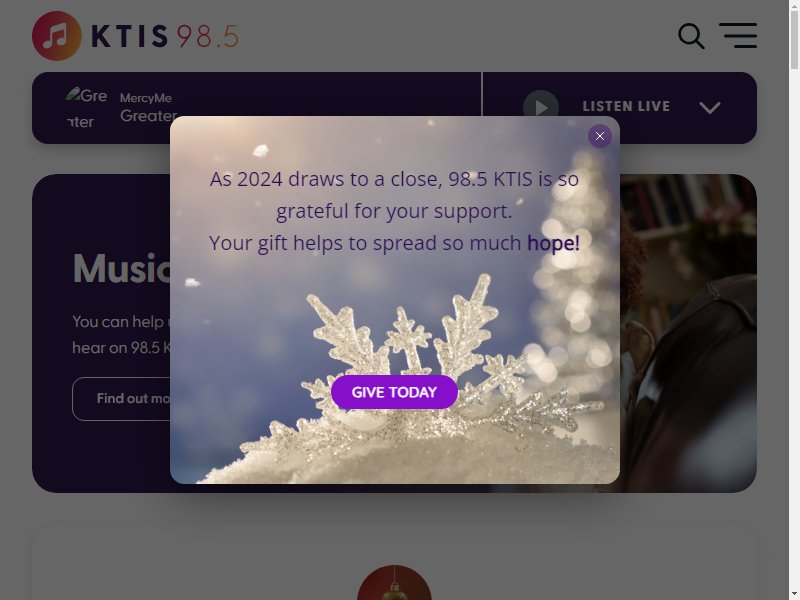Click the Give Today button
Image resolution: width=800 pixels, height=600 pixels.
394,392
